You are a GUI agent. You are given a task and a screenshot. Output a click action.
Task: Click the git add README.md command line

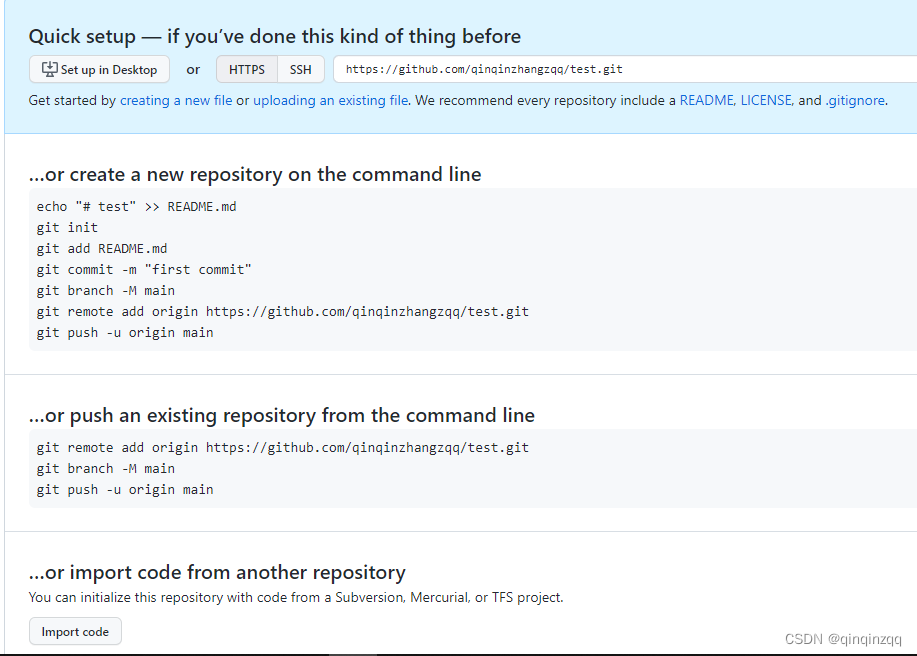pyautogui.click(x=102, y=249)
